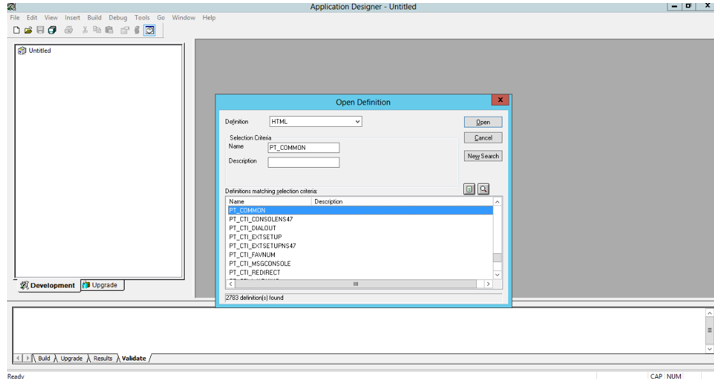Select PT_COMMON in the results list
The width and height of the screenshot is (720, 384).
[x=360, y=210]
